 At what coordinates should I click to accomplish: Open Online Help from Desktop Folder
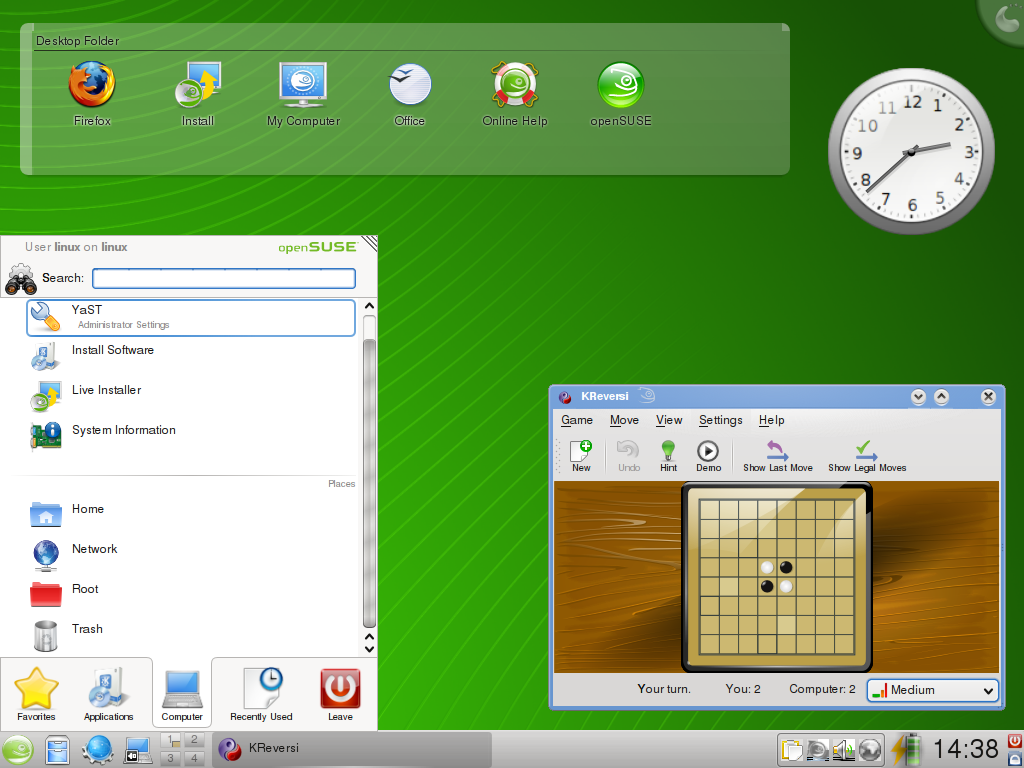[x=515, y=94]
